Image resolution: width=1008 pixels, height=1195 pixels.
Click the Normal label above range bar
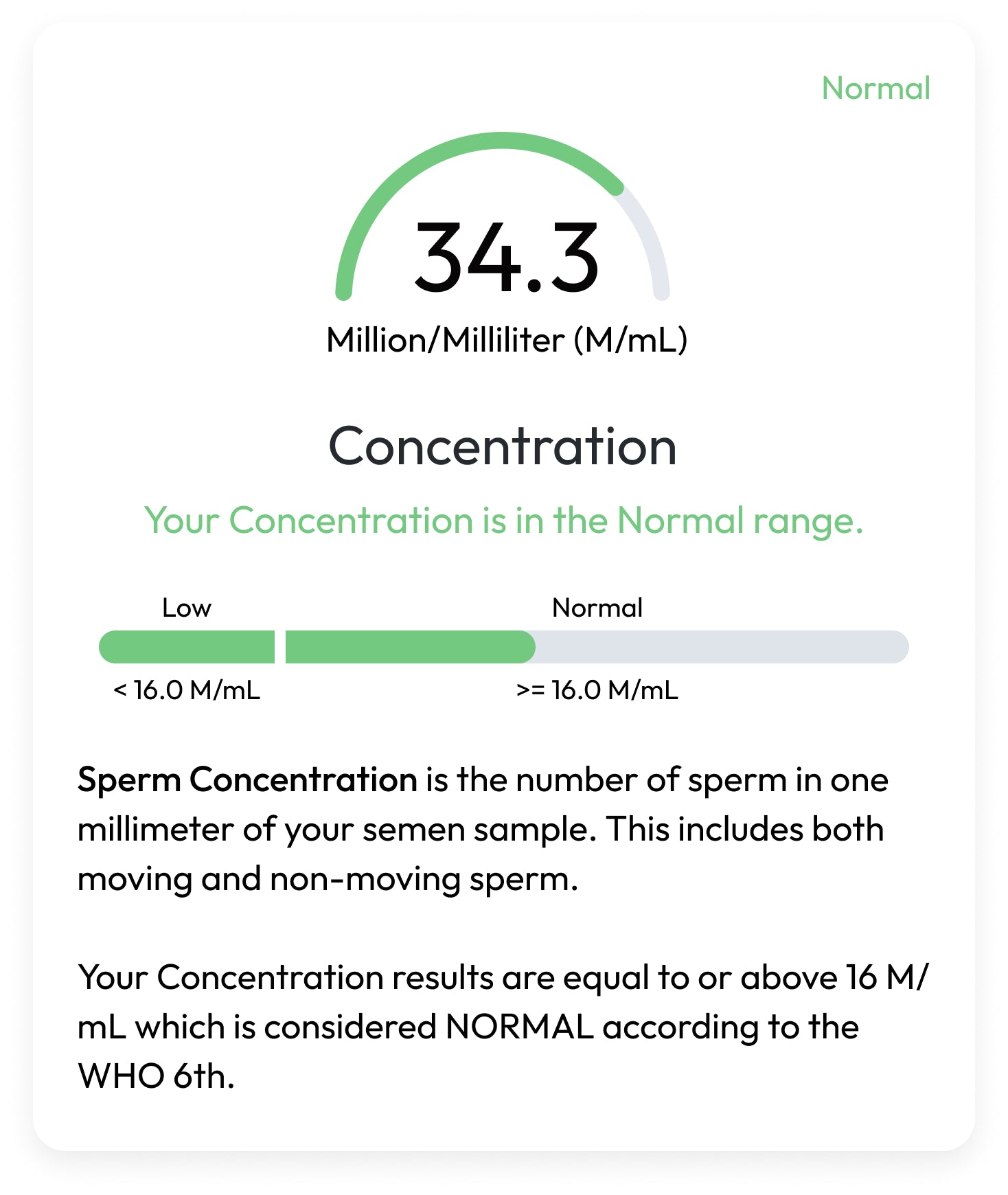(597, 608)
